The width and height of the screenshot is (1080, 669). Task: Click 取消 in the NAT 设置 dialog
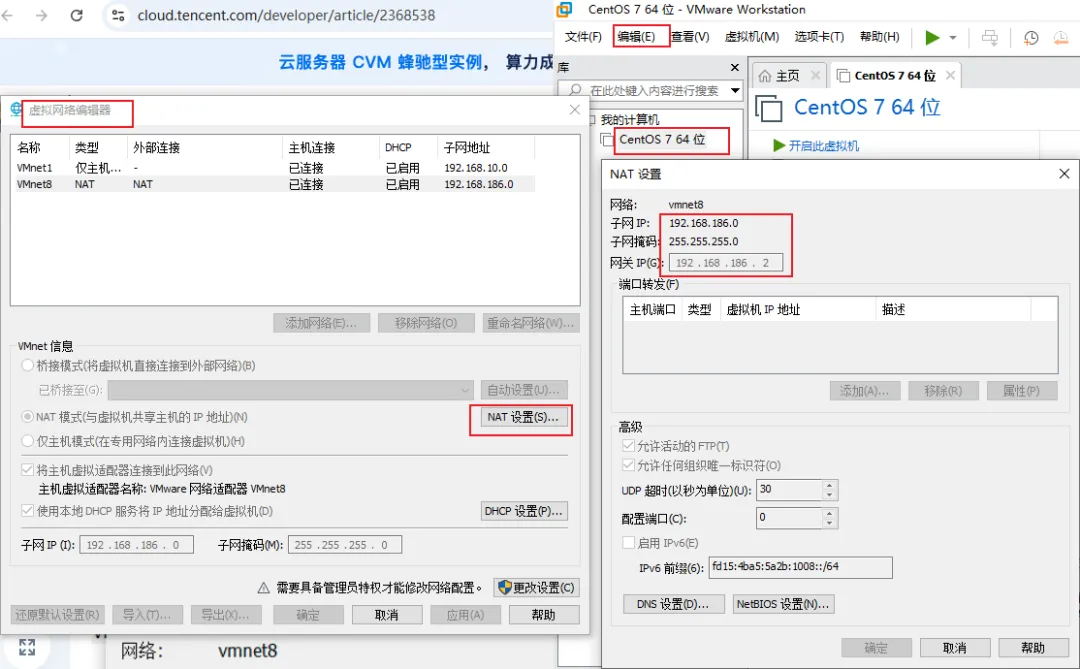(954, 648)
